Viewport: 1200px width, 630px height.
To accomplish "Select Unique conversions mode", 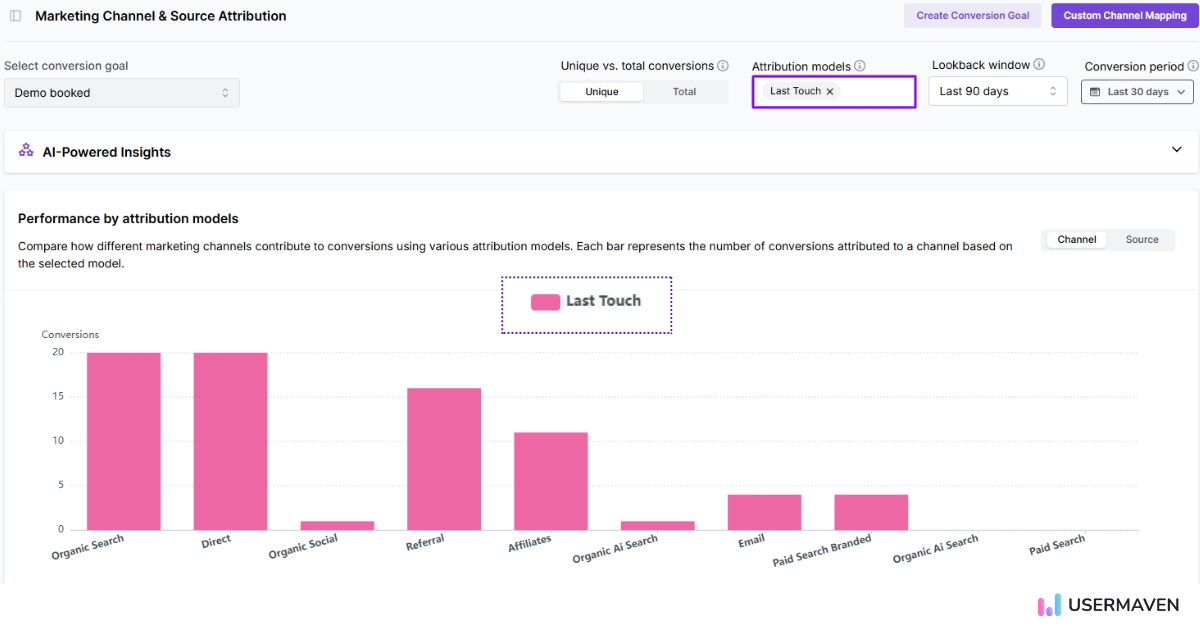I will [601, 91].
